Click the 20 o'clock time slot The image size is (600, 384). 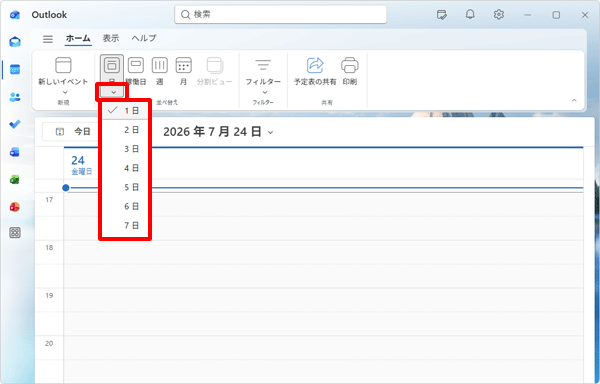pos(323,360)
